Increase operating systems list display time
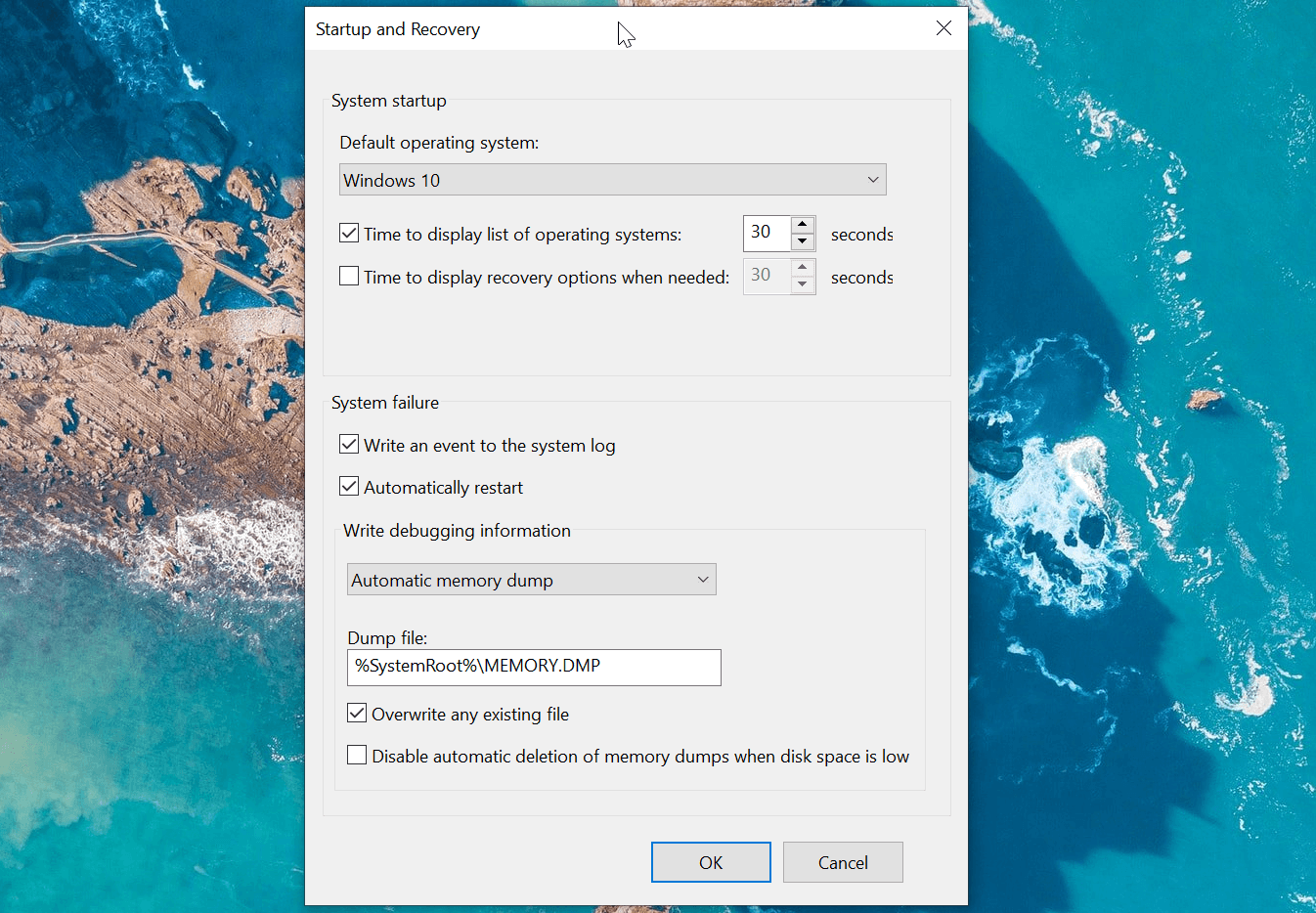This screenshot has width=1316, height=913. point(803,225)
